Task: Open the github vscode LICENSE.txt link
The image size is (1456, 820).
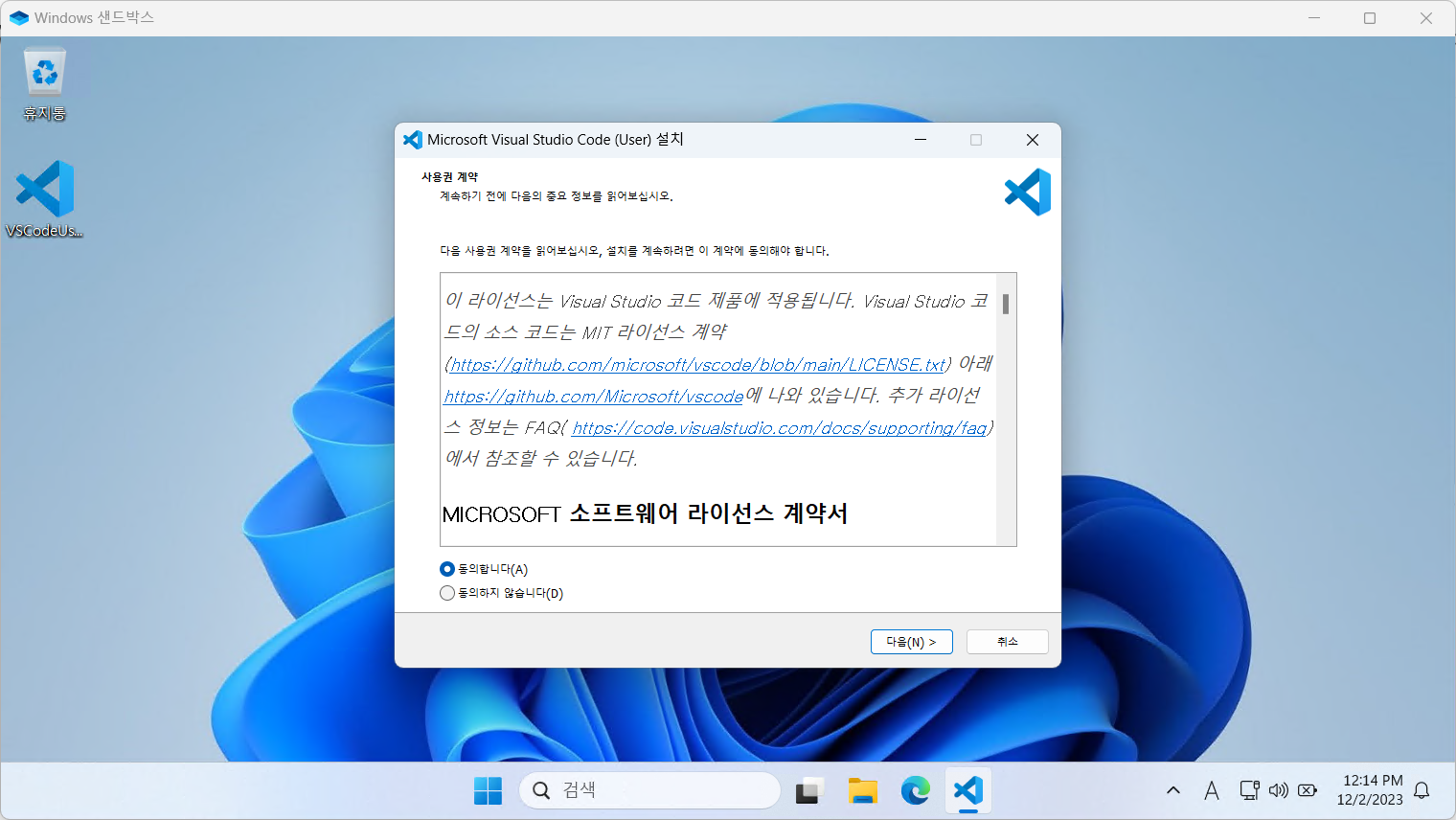Action: pos(697,365)
